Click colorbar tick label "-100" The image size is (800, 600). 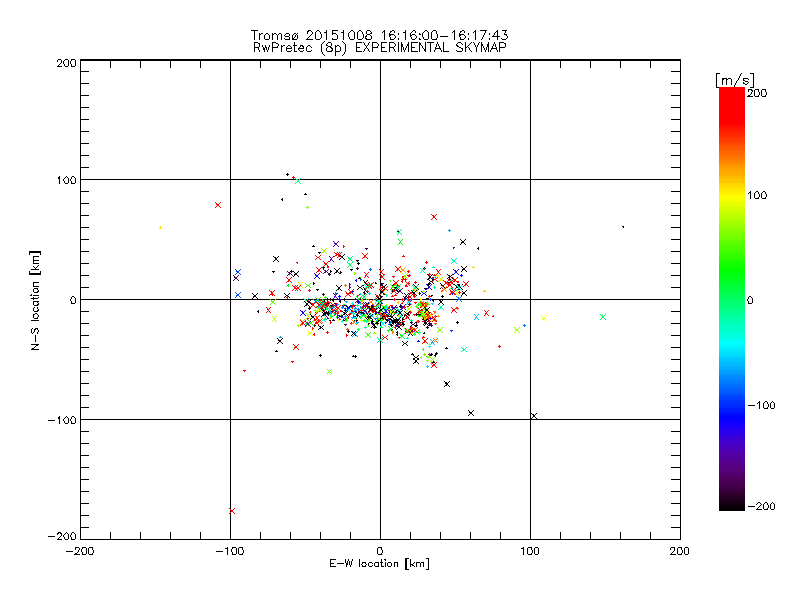761,406
